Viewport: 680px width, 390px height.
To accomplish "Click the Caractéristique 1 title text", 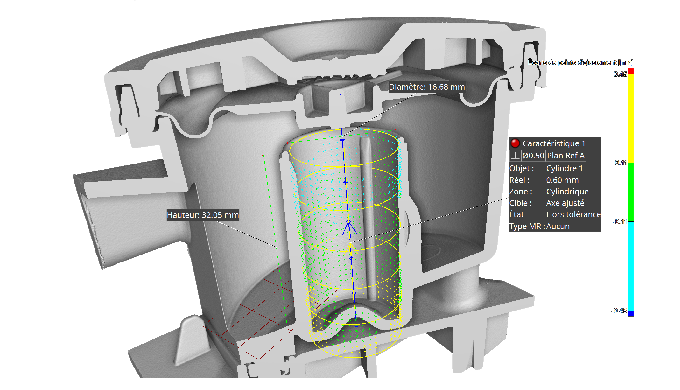I will tap(553, 143).
